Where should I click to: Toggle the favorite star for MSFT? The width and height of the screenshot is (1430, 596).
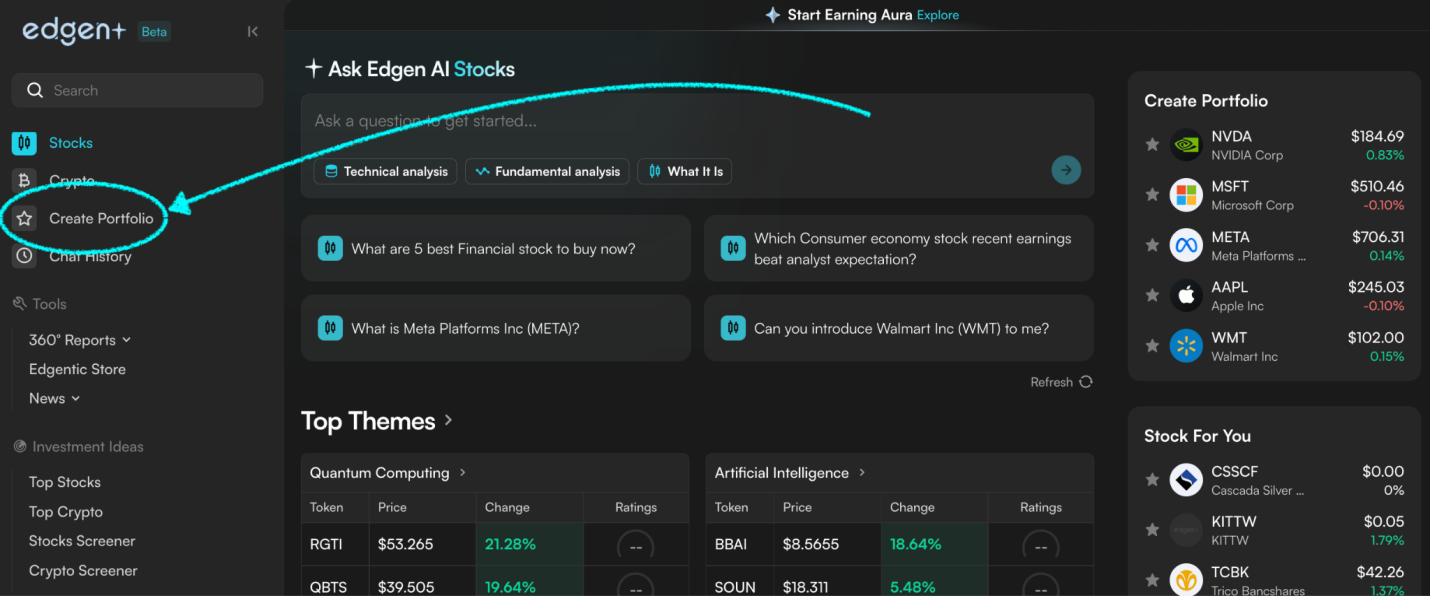(x=1152, y=195)
